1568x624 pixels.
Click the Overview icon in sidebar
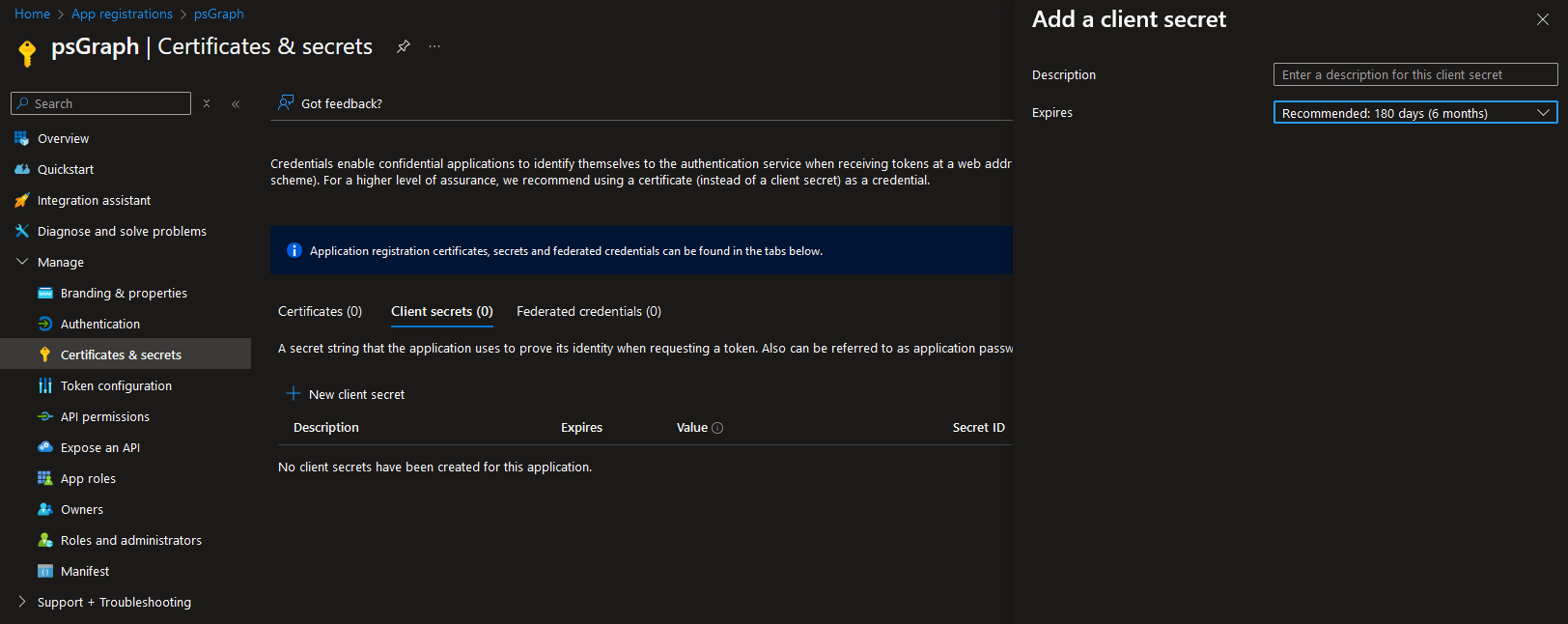pos(21,138)
